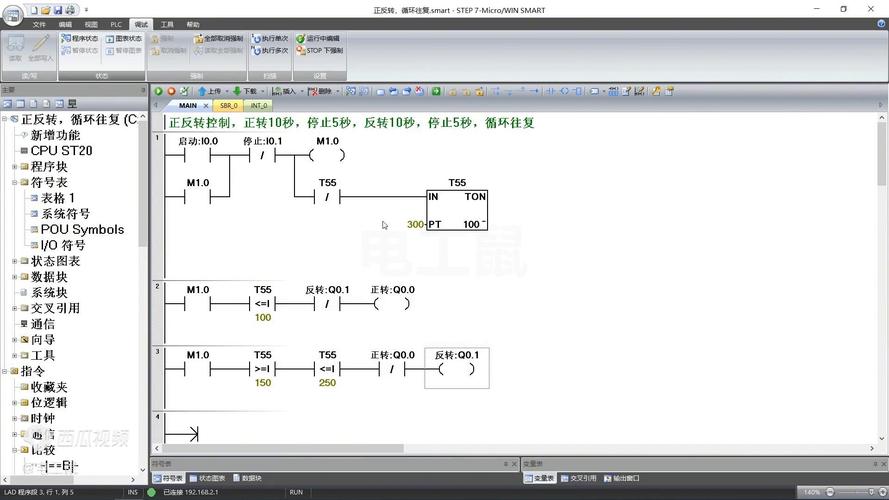Switch to the SBR_0 editor tab
889x500 pixels.
coord(228,105)
